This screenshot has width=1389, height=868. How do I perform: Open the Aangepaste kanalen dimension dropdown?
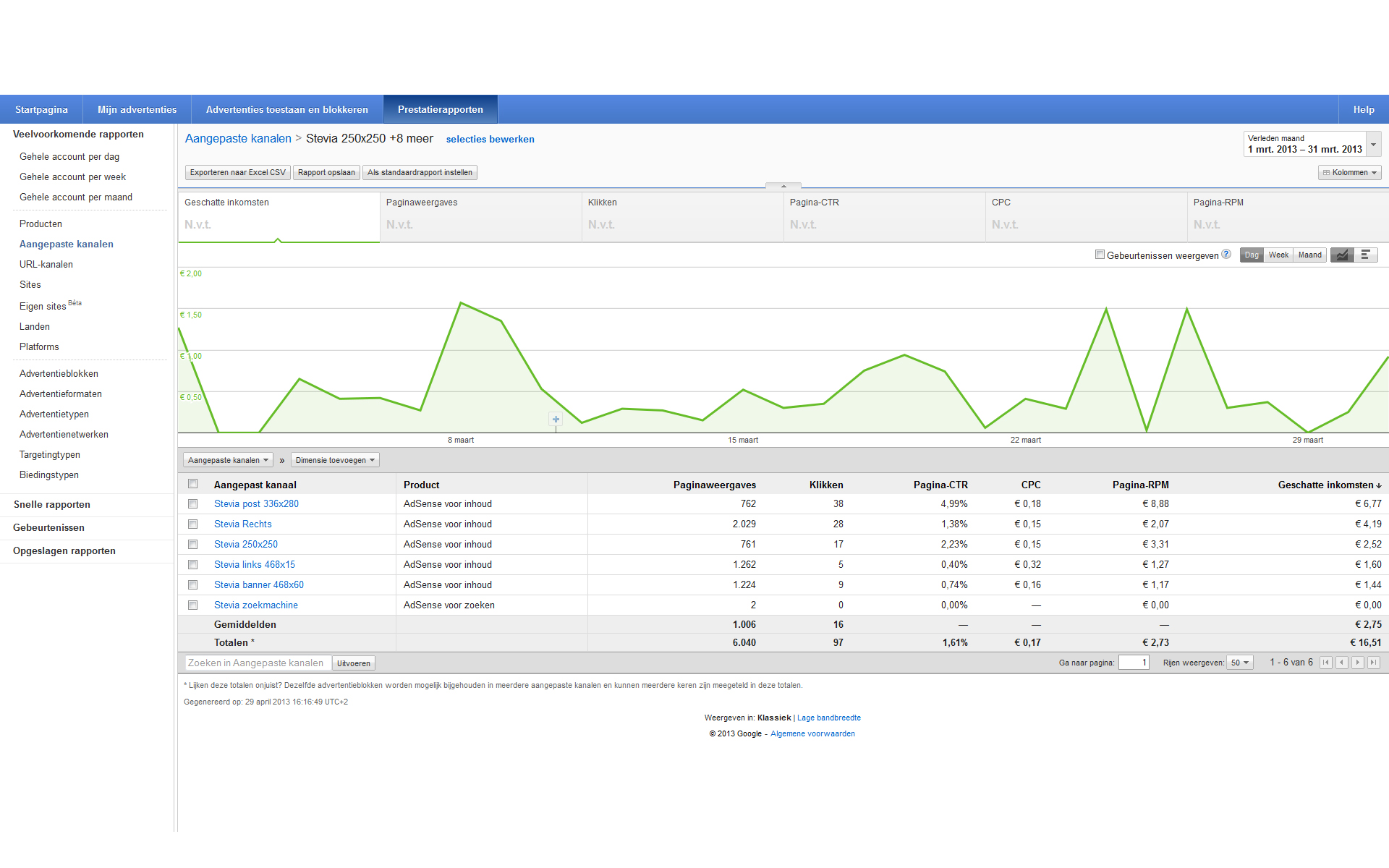click(228, 460)
